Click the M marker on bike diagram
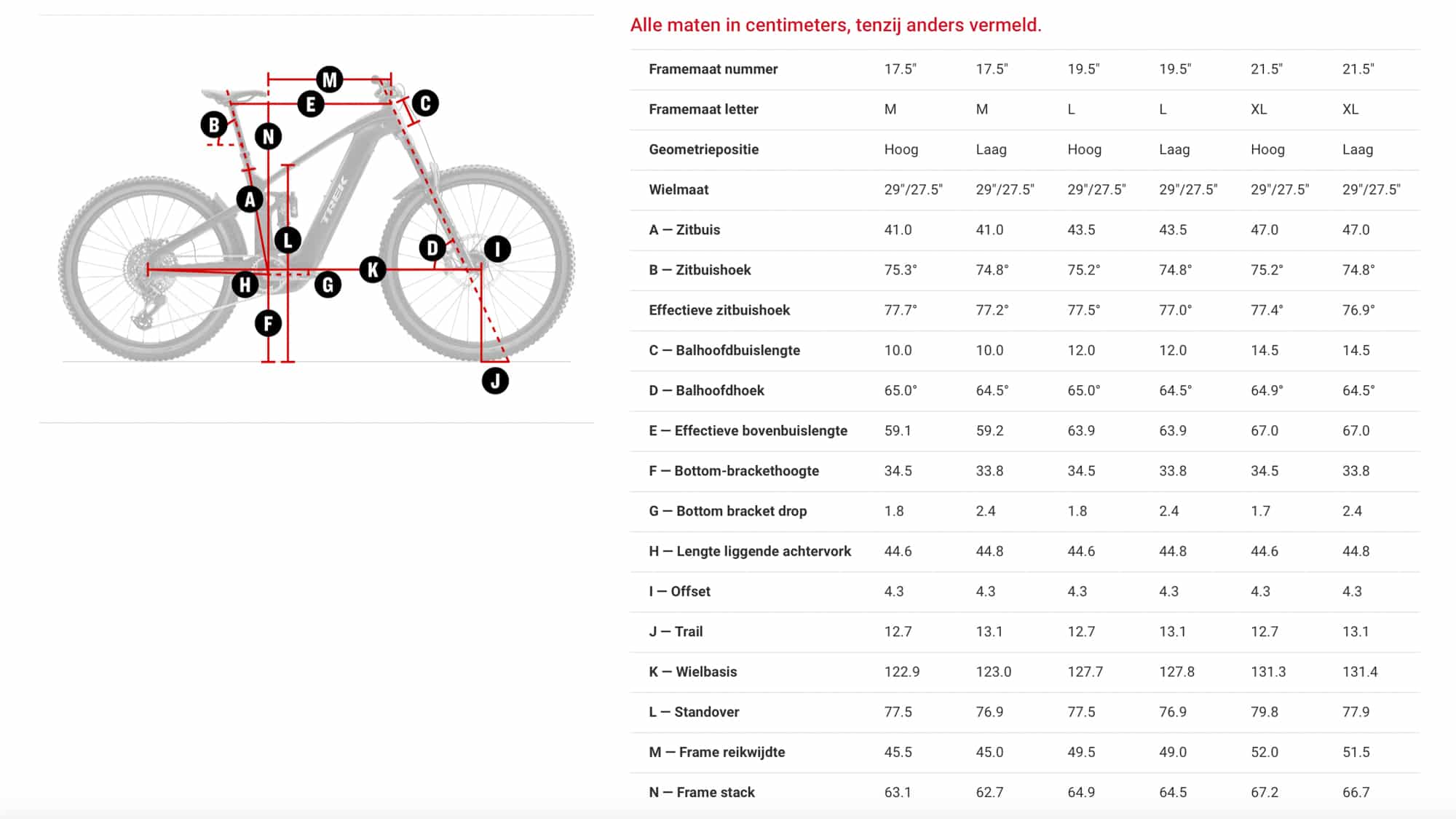 [x=330, y=79]
